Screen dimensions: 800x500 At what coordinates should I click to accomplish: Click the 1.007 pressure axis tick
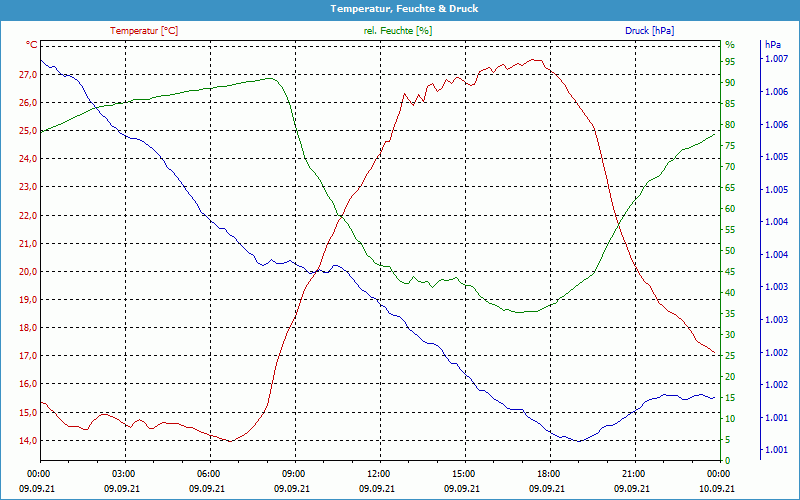(776, 60)
